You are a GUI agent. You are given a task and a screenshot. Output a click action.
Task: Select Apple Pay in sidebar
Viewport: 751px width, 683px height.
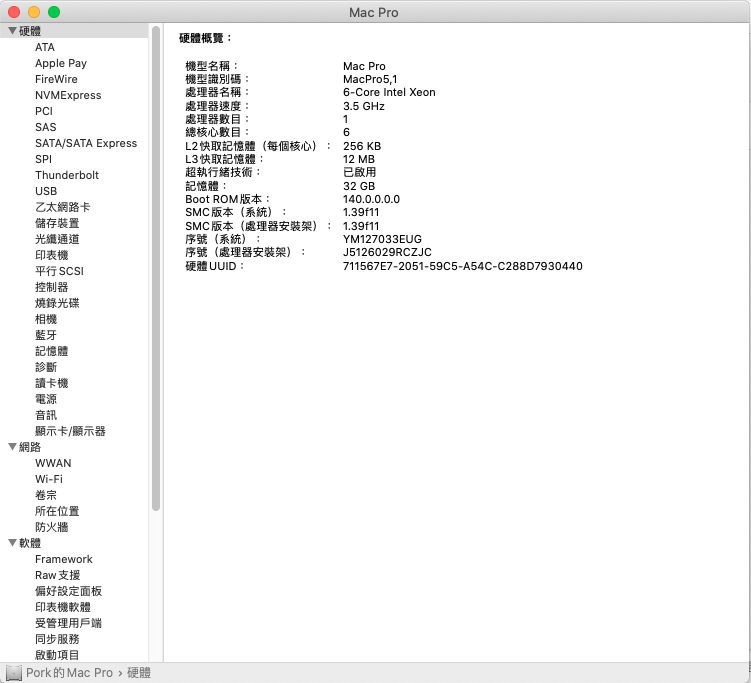61,63
